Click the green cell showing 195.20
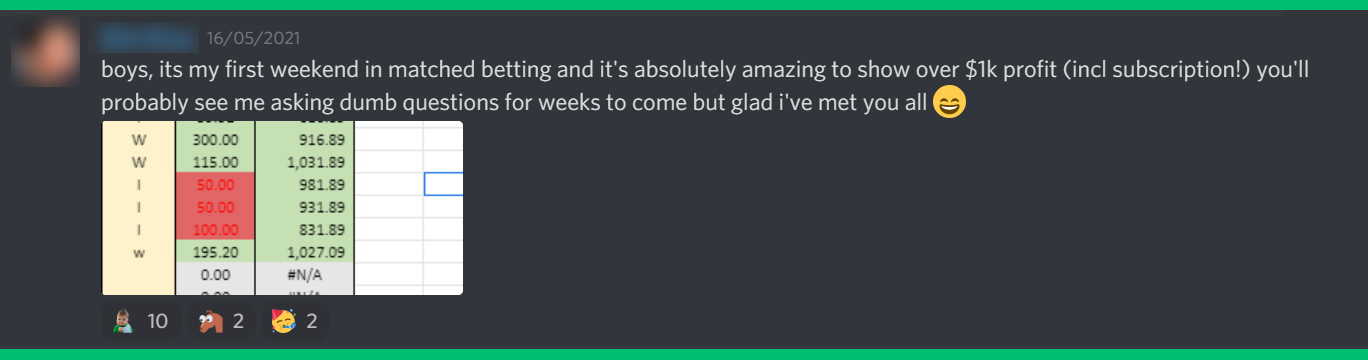1368x360 pixels. point(215,252)
